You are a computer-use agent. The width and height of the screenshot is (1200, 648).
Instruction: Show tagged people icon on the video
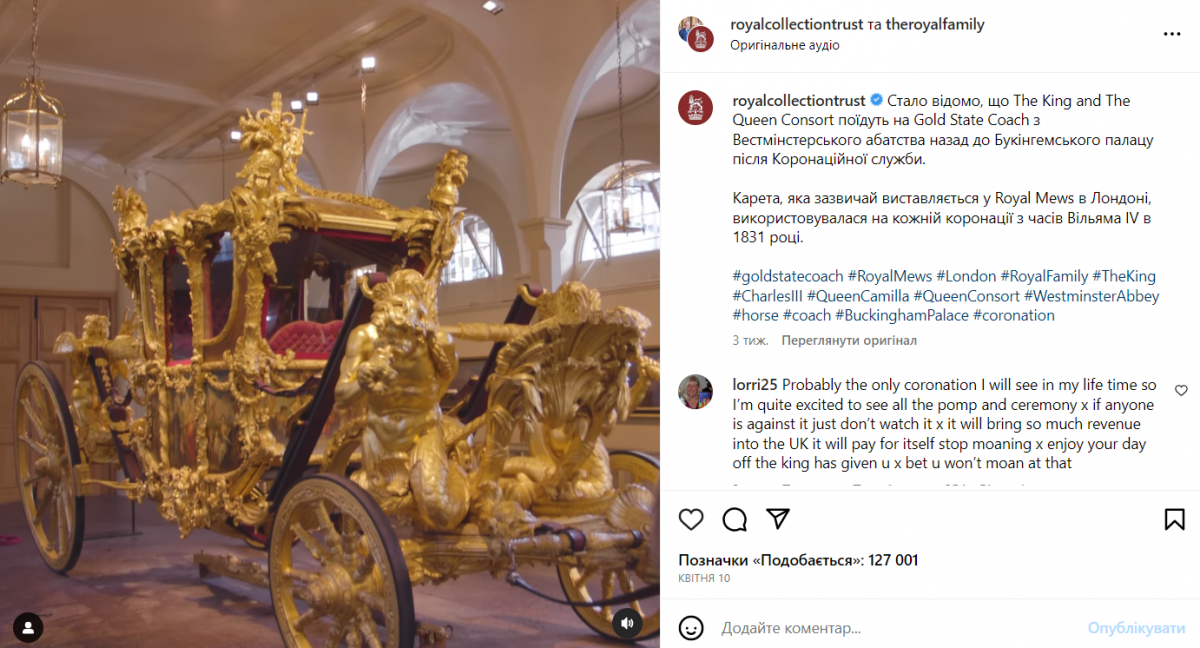(29, 628)
